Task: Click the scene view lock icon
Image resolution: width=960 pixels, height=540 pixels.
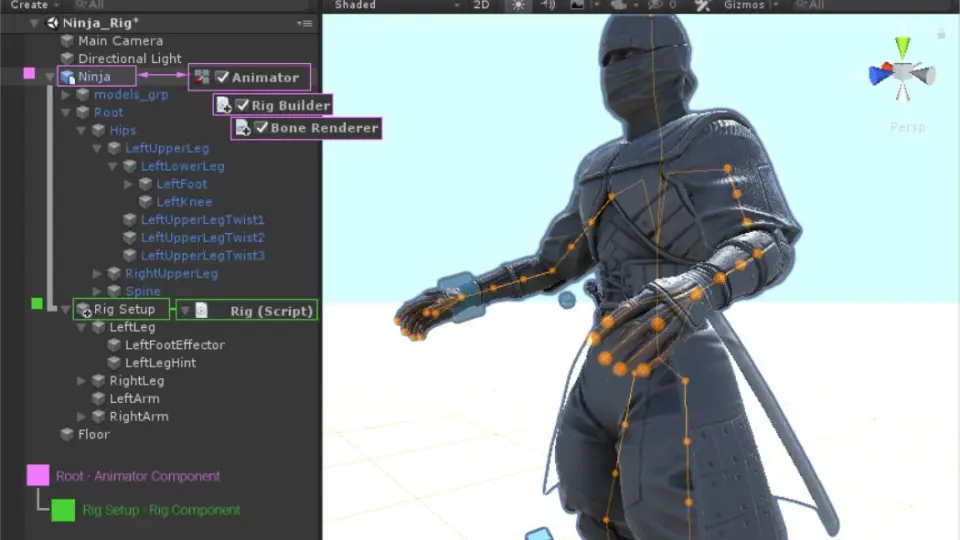Action: pos(941,34)
